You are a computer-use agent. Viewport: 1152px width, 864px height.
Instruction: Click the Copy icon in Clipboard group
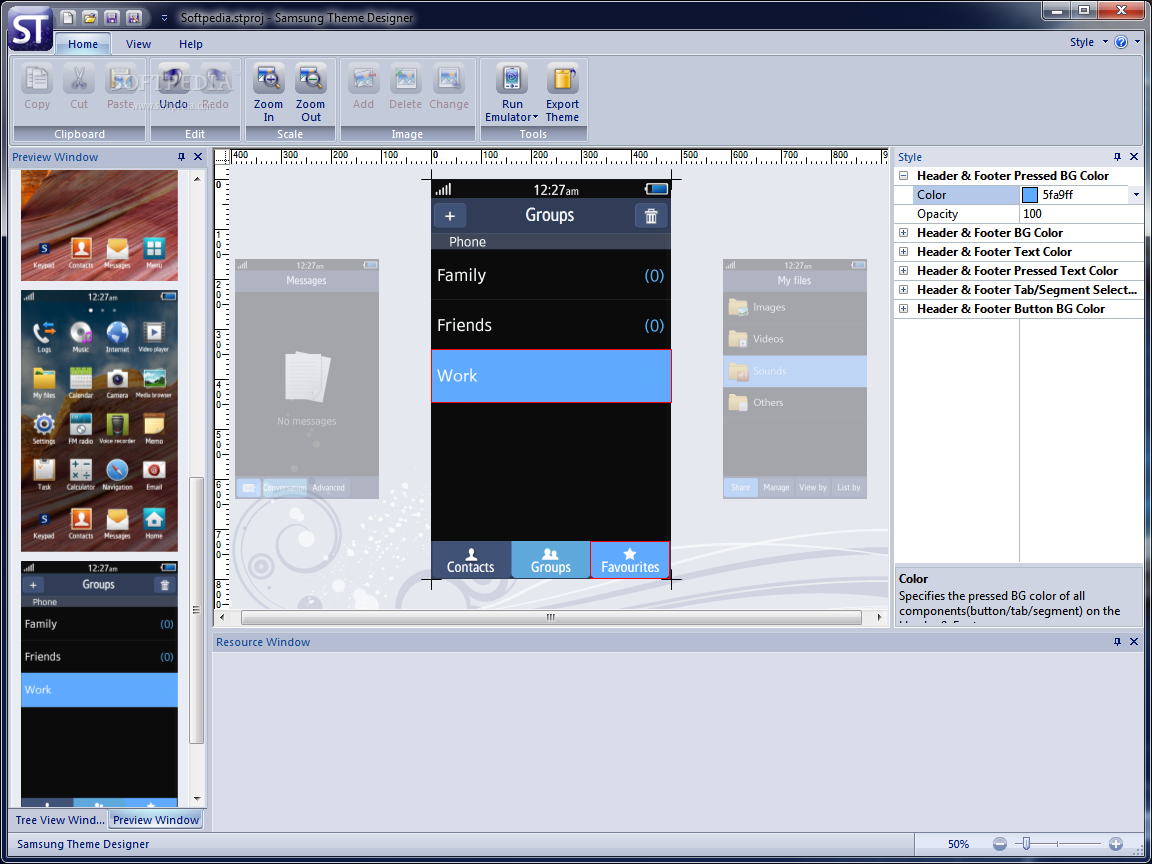(37, 79)
